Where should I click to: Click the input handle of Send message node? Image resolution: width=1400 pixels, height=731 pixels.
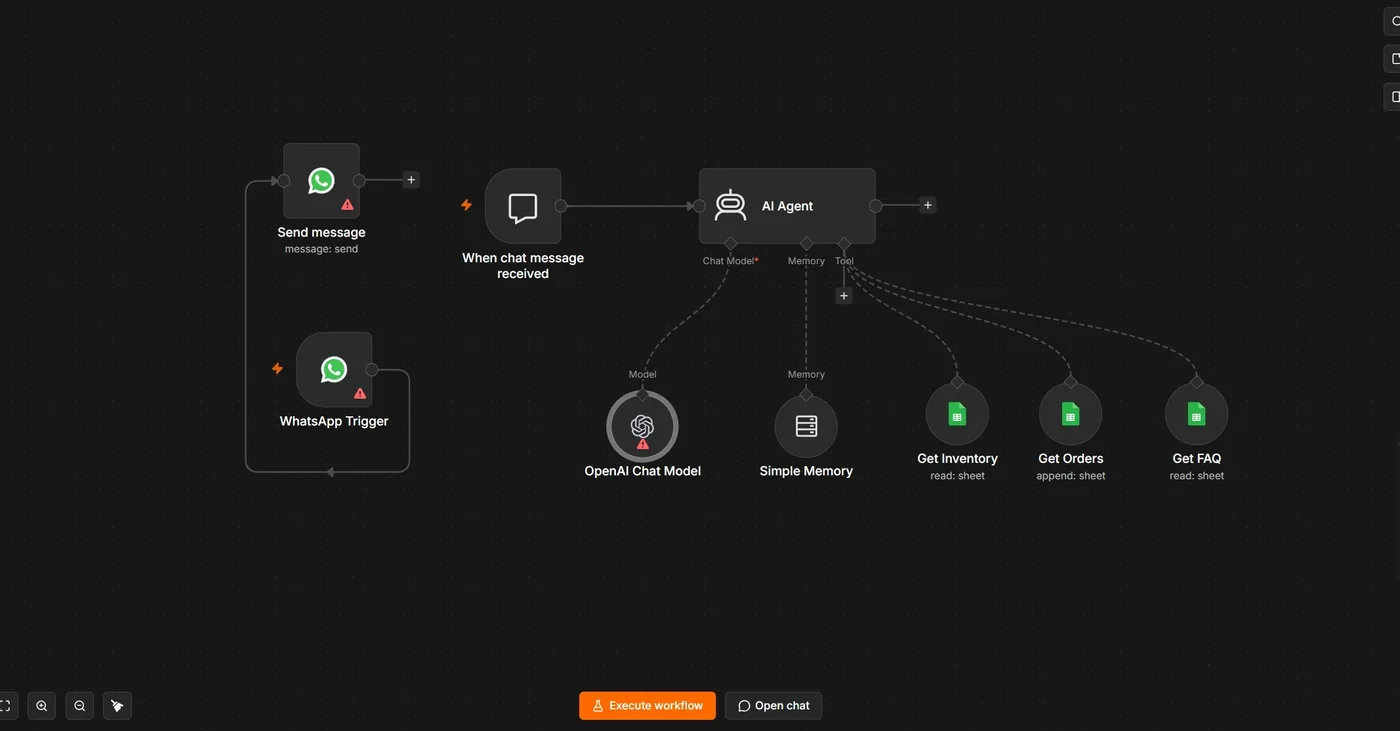[284, 181]
